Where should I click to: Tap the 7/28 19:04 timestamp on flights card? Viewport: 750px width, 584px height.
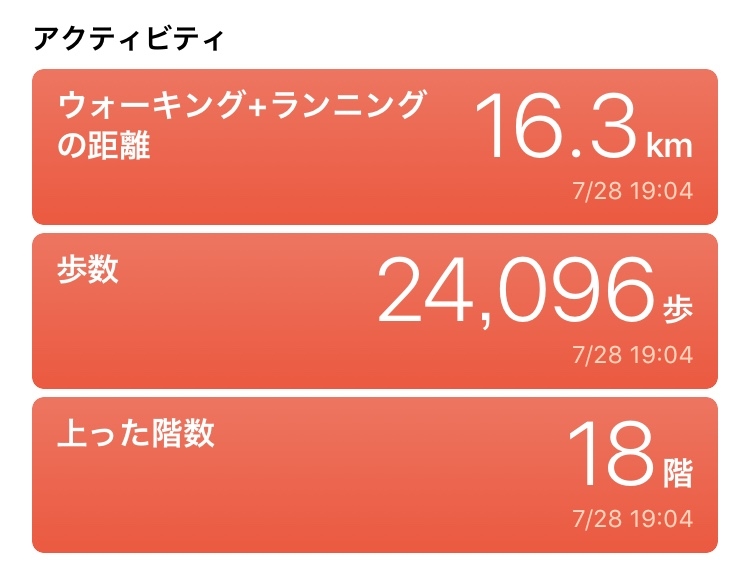coord(633,519)
